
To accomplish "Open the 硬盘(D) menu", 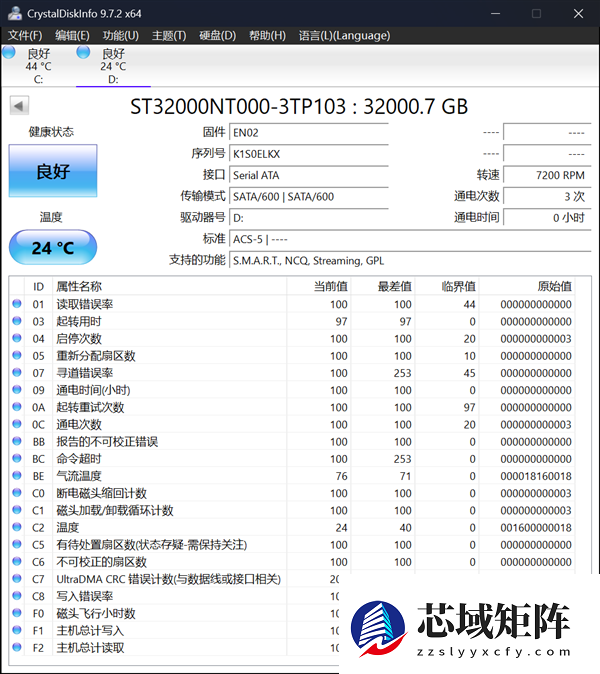I will (217, 35).
